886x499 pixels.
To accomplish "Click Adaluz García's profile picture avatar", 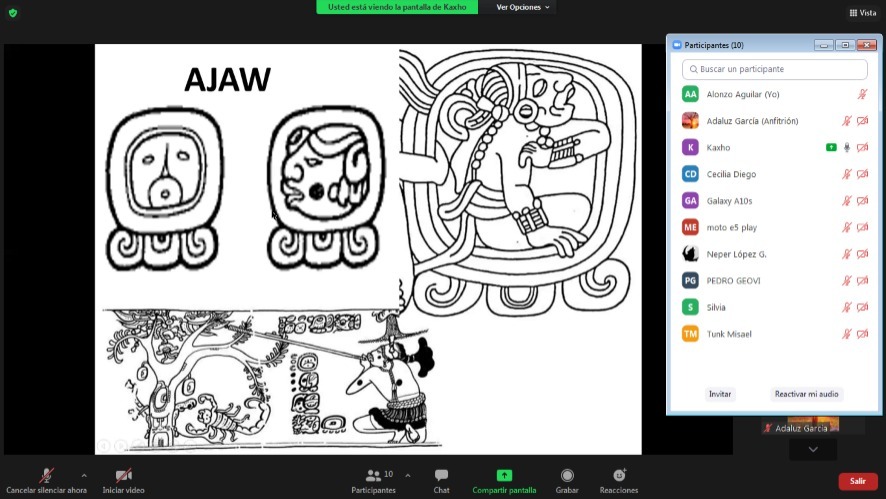I will pos(690,121).
